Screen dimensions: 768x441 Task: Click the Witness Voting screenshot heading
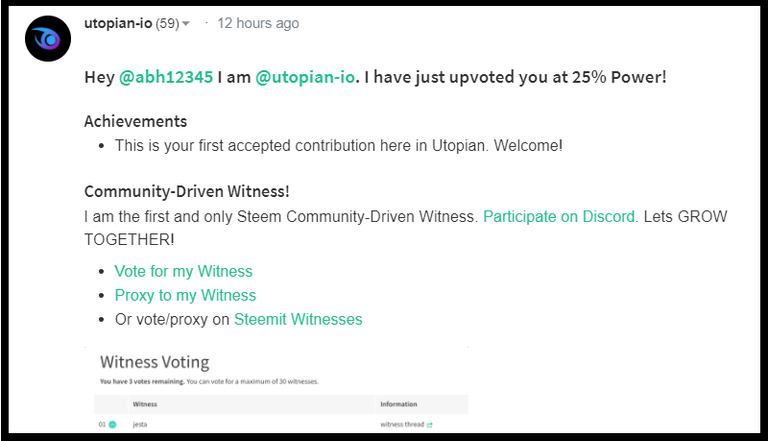(155, 362)
